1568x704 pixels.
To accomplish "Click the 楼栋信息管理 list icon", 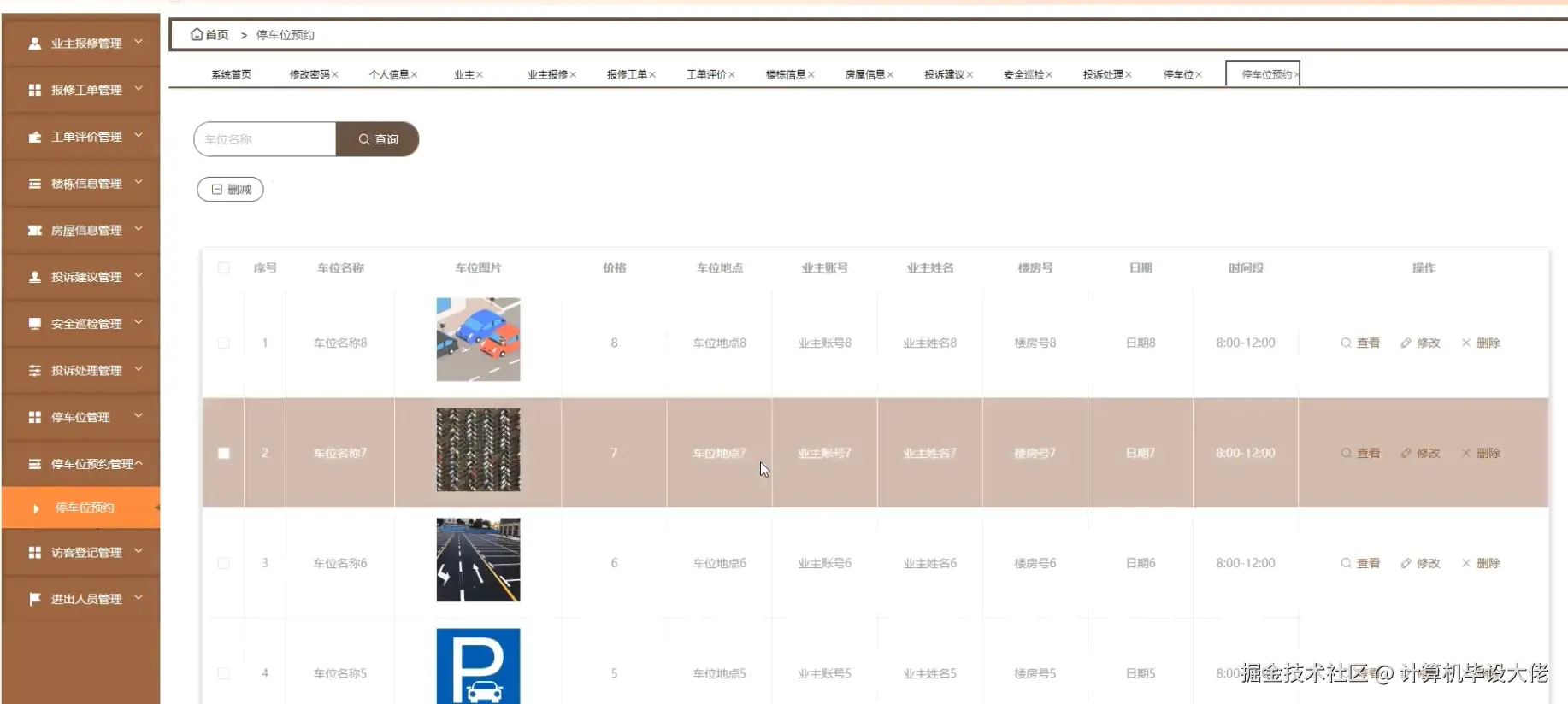I will tap(34, 184).
